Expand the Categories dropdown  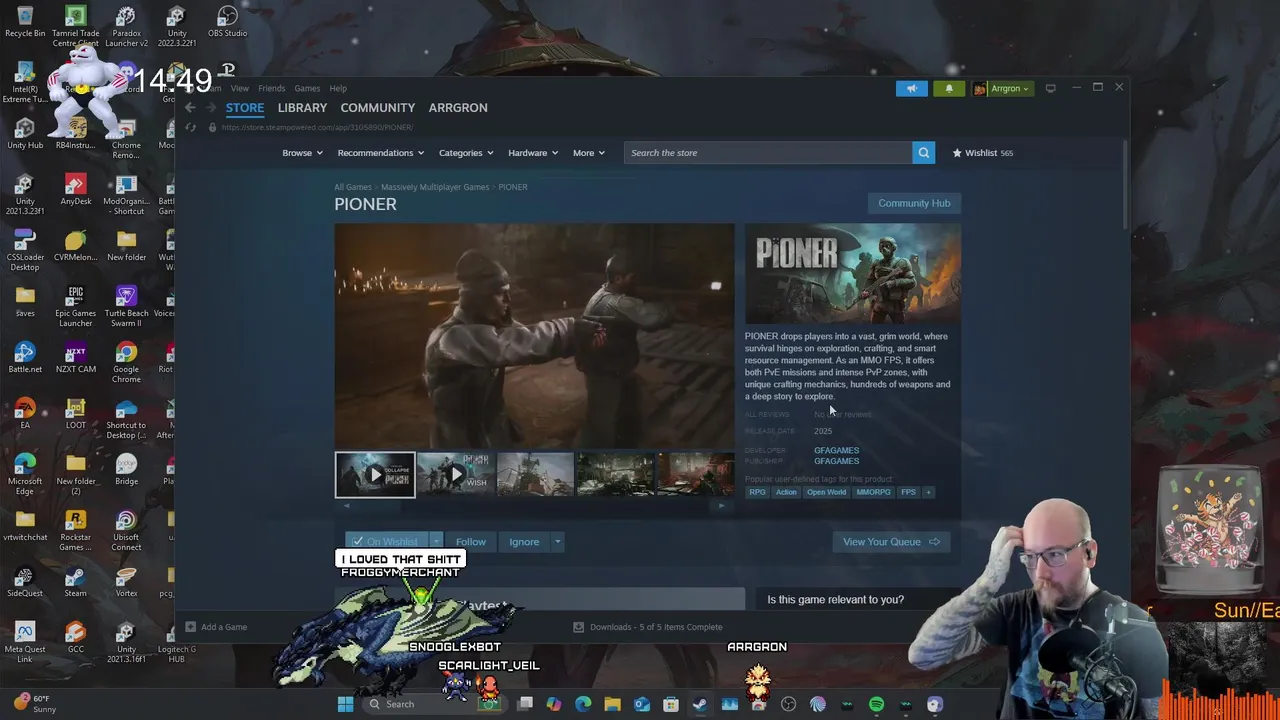466,153
